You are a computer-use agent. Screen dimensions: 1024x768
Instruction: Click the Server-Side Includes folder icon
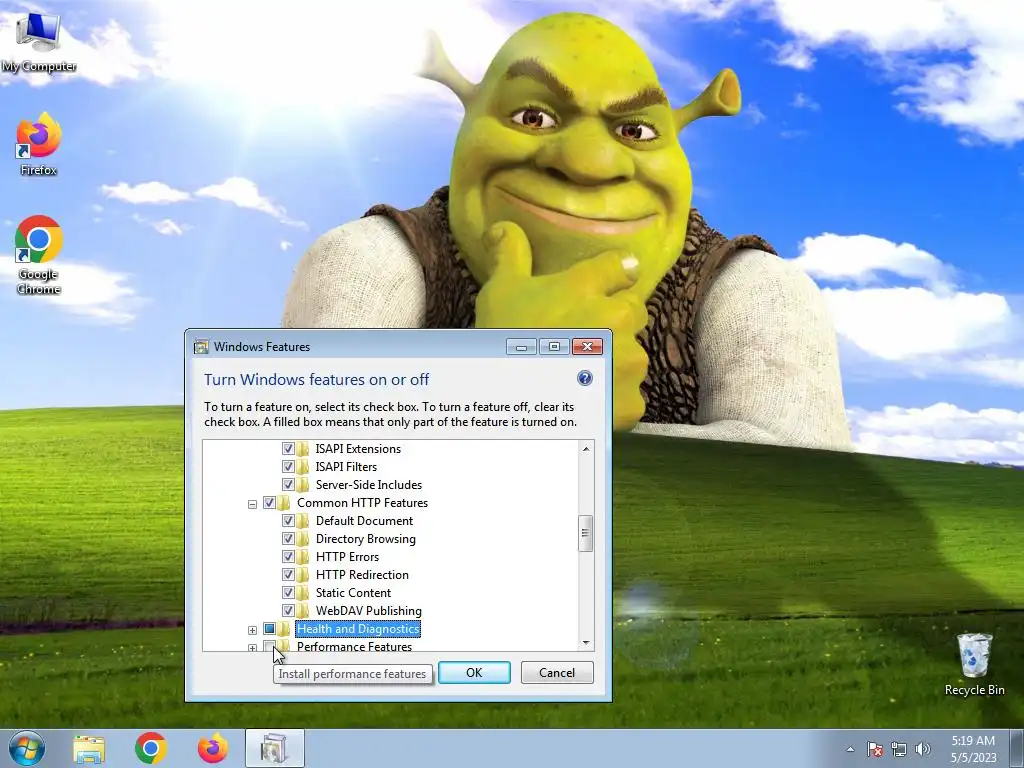pos(303,485)
